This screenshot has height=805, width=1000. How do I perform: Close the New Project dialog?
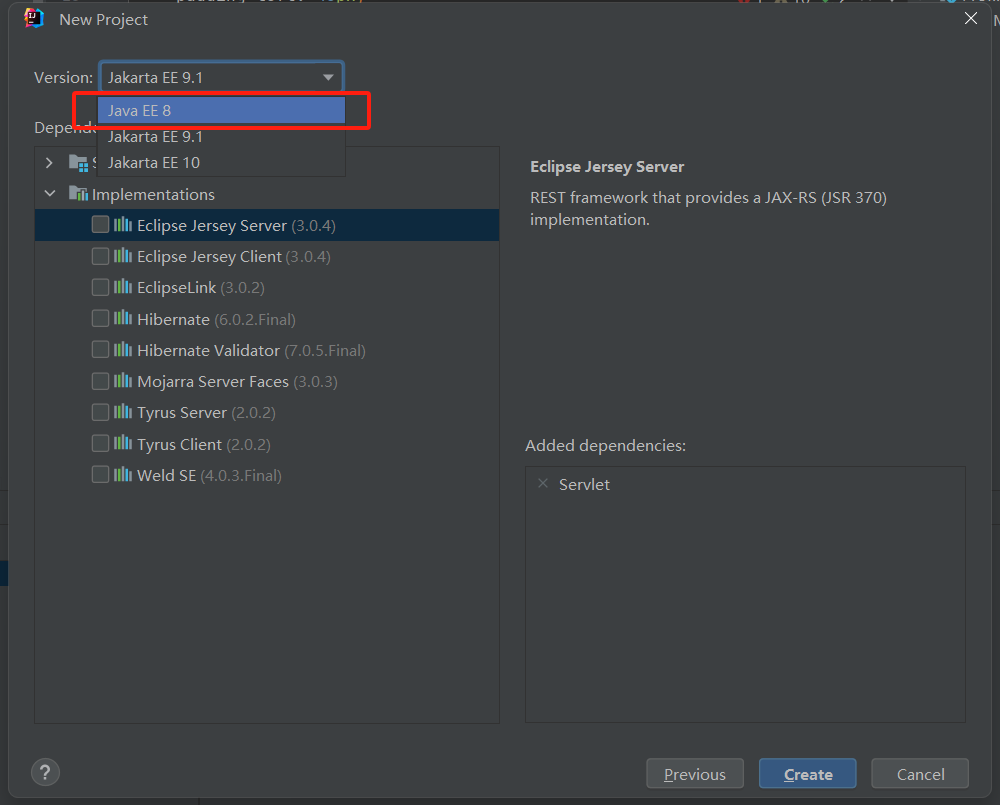point(971,18)
